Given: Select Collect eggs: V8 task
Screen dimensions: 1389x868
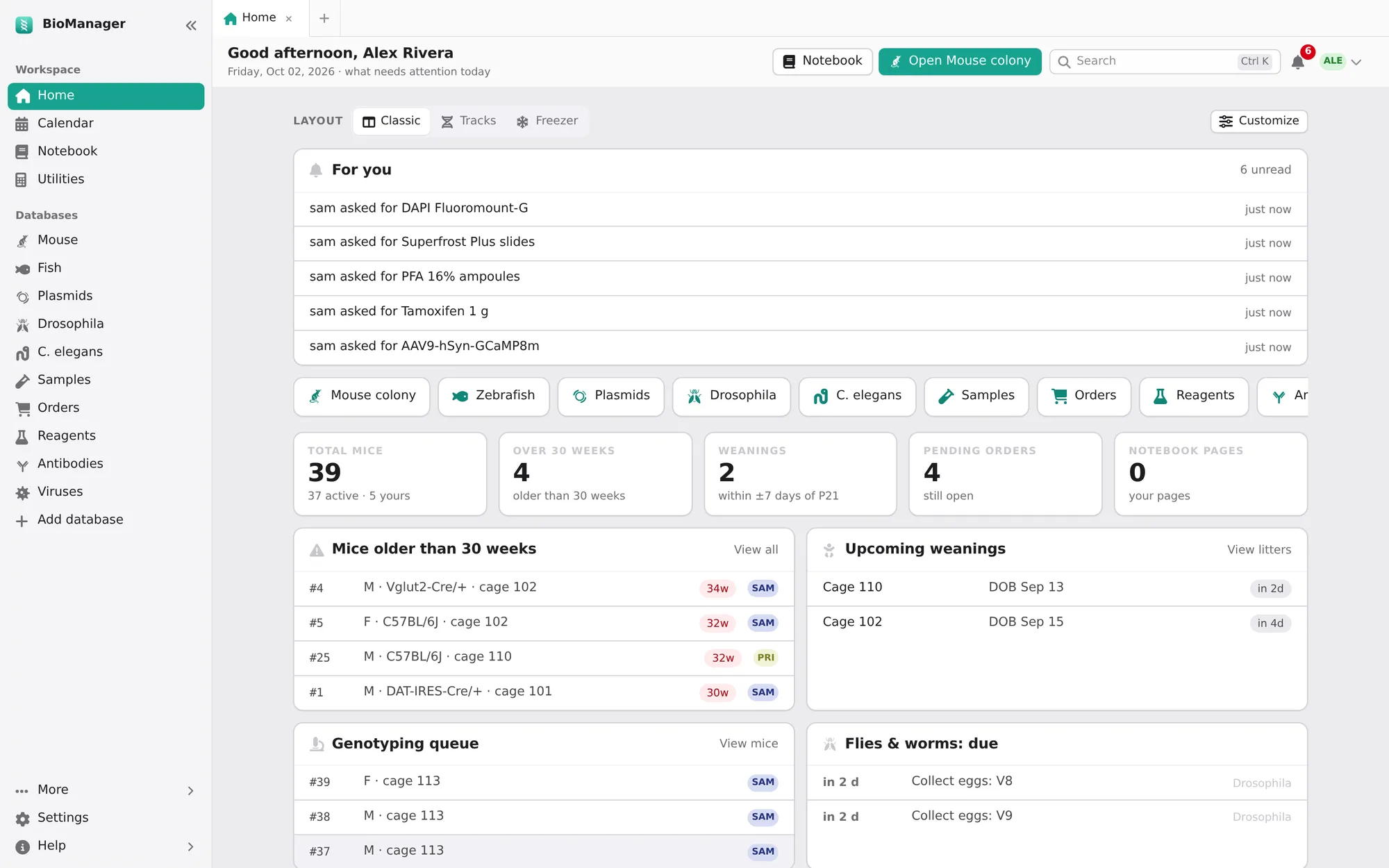Looking at the screenshot, I should point(1056,783).
